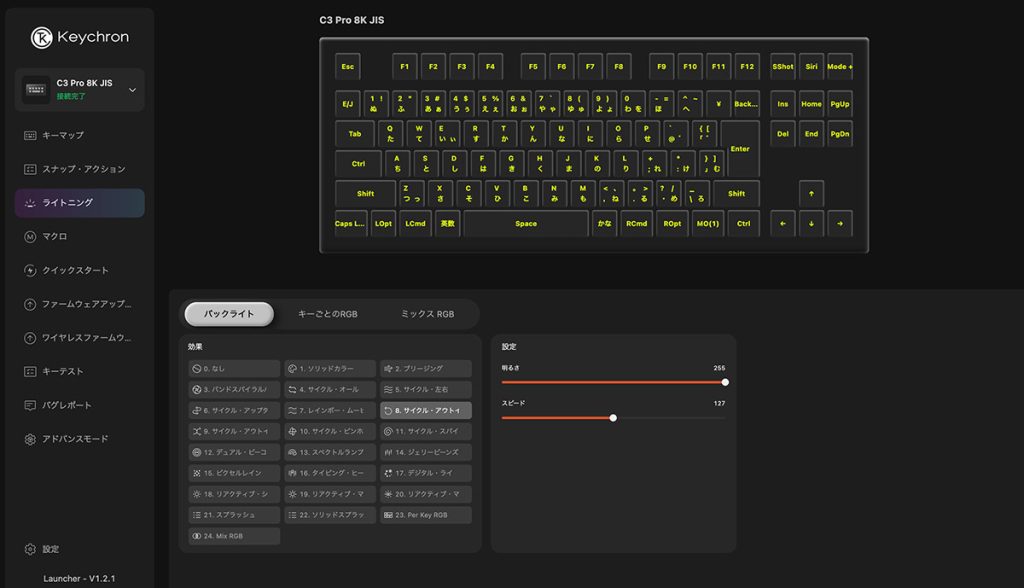Select effect 2. ブリージング
Image resolution: width=1024 pixels, height=588 pixels.
coord(426,369)
